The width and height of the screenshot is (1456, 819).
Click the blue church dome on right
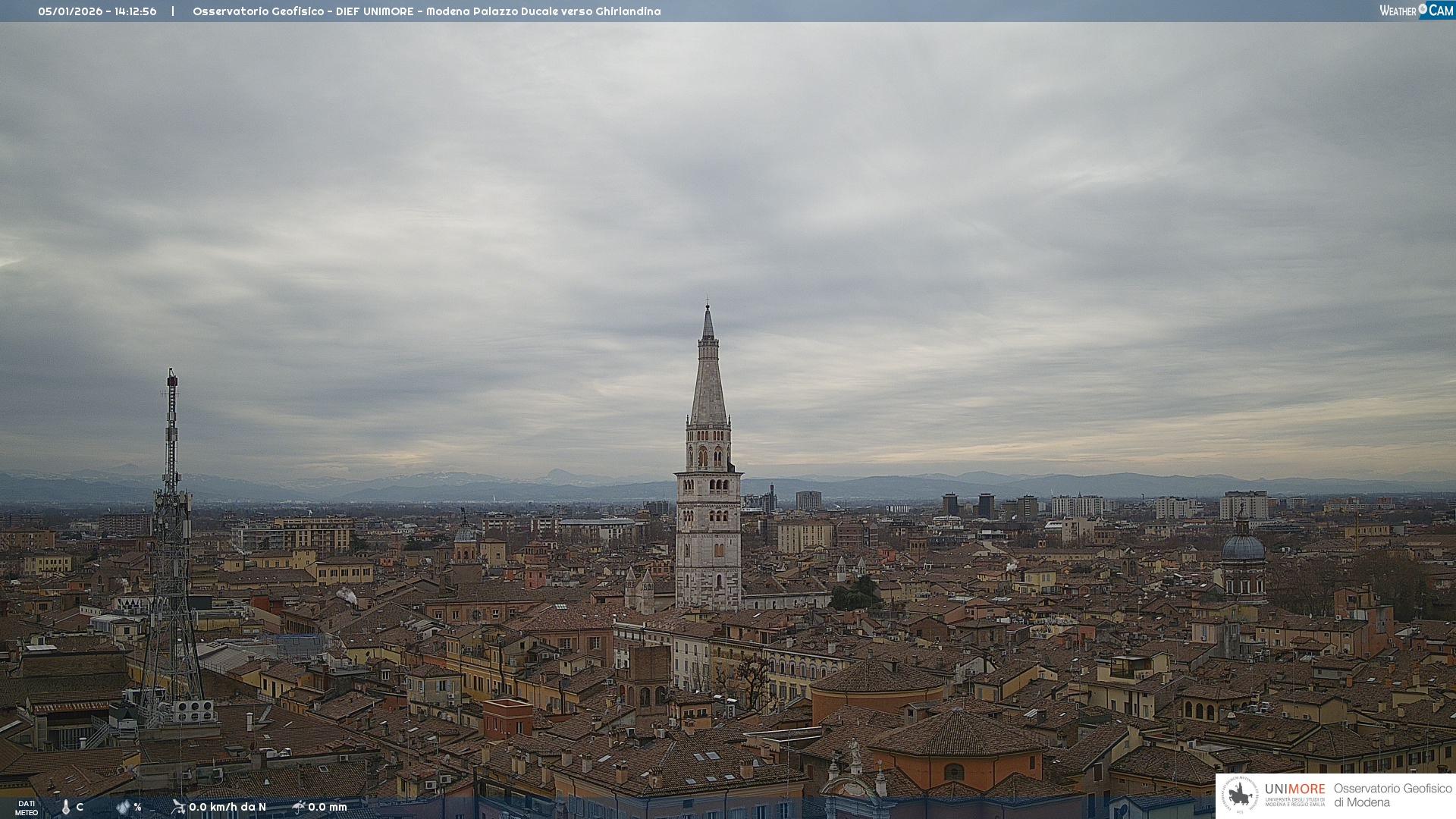1243,548
